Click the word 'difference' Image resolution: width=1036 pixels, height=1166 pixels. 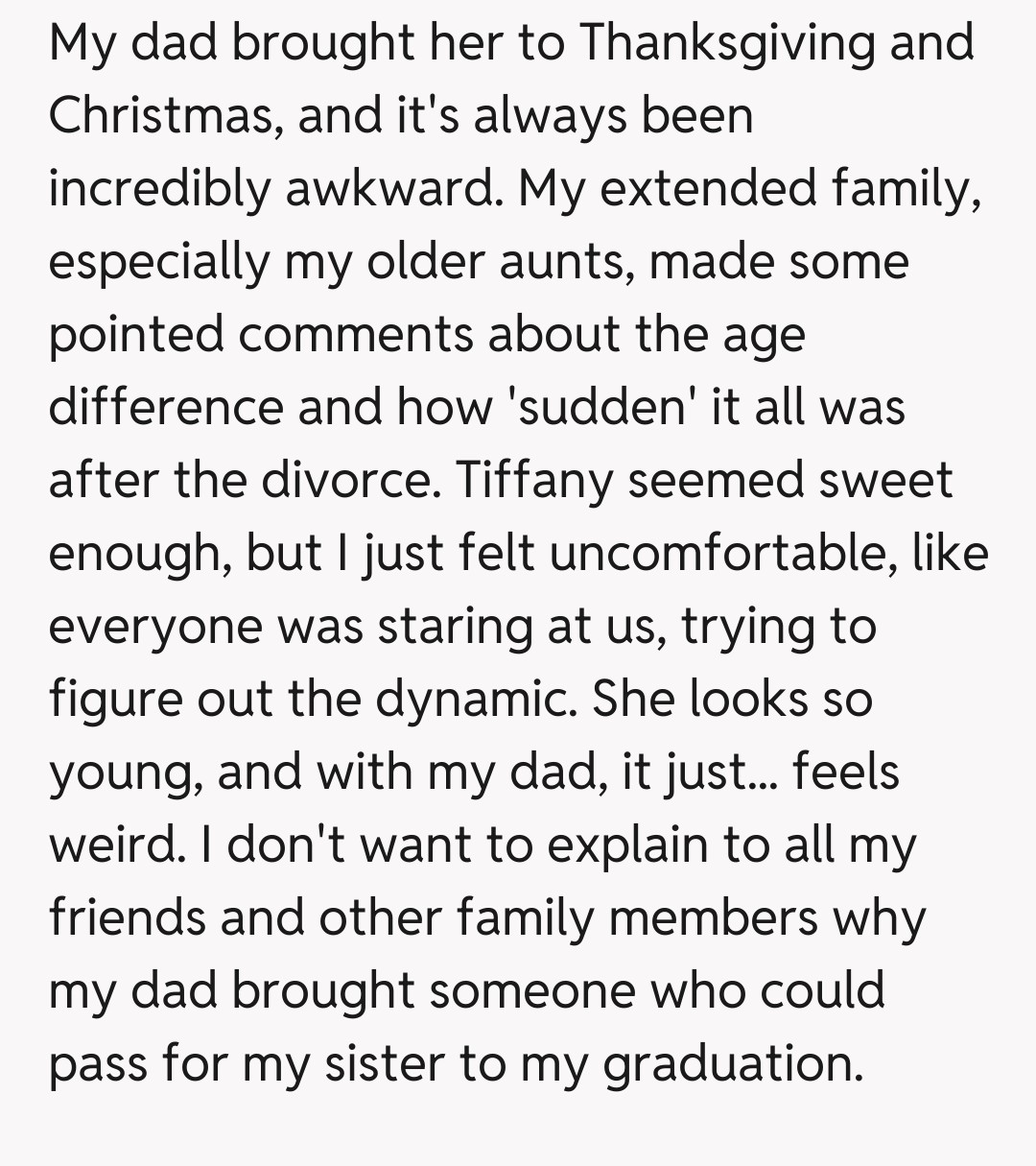tap(164, 408)
